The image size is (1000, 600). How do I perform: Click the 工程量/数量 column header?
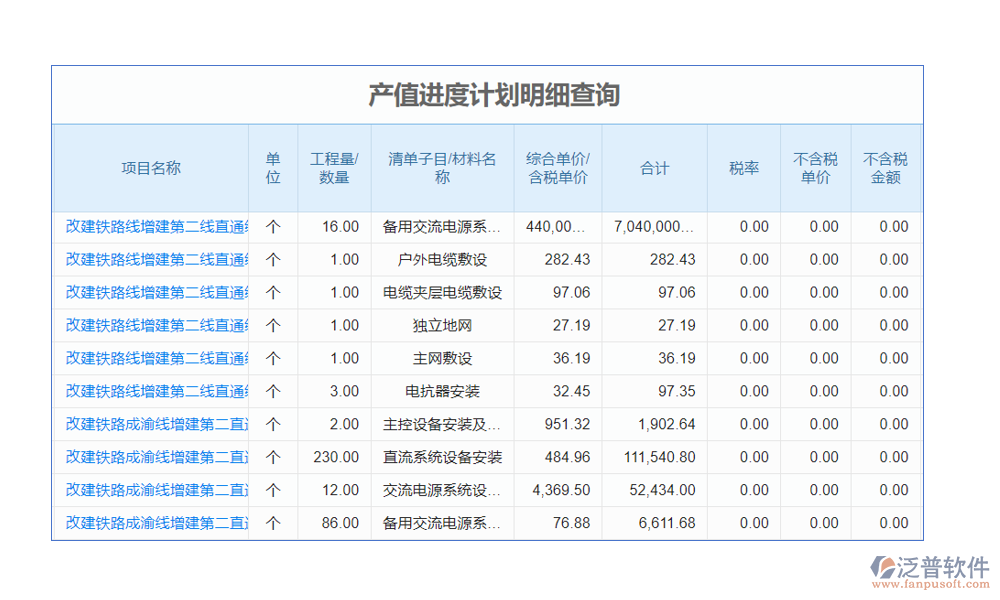click(x=333, y=167)
